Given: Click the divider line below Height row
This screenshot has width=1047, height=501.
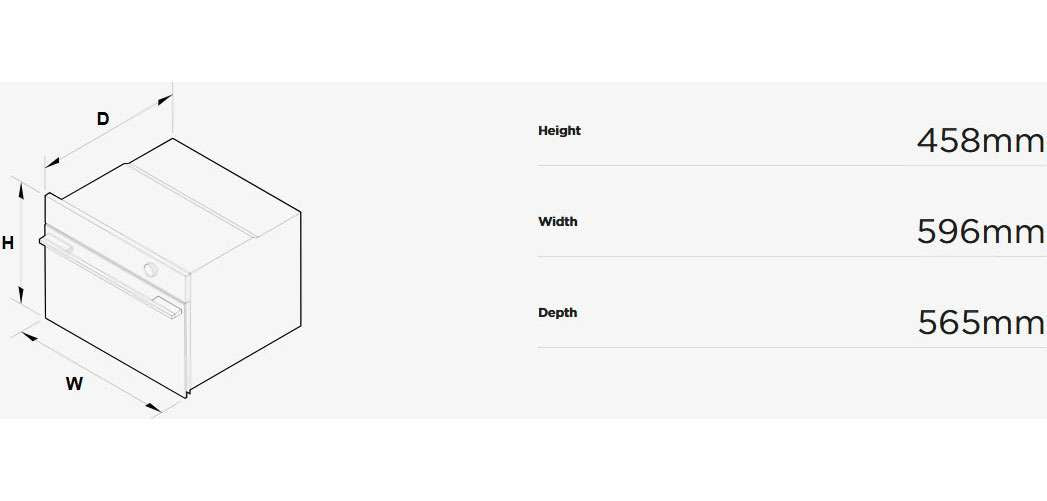Looking at the screenshot, I should [x=790, y=165].
